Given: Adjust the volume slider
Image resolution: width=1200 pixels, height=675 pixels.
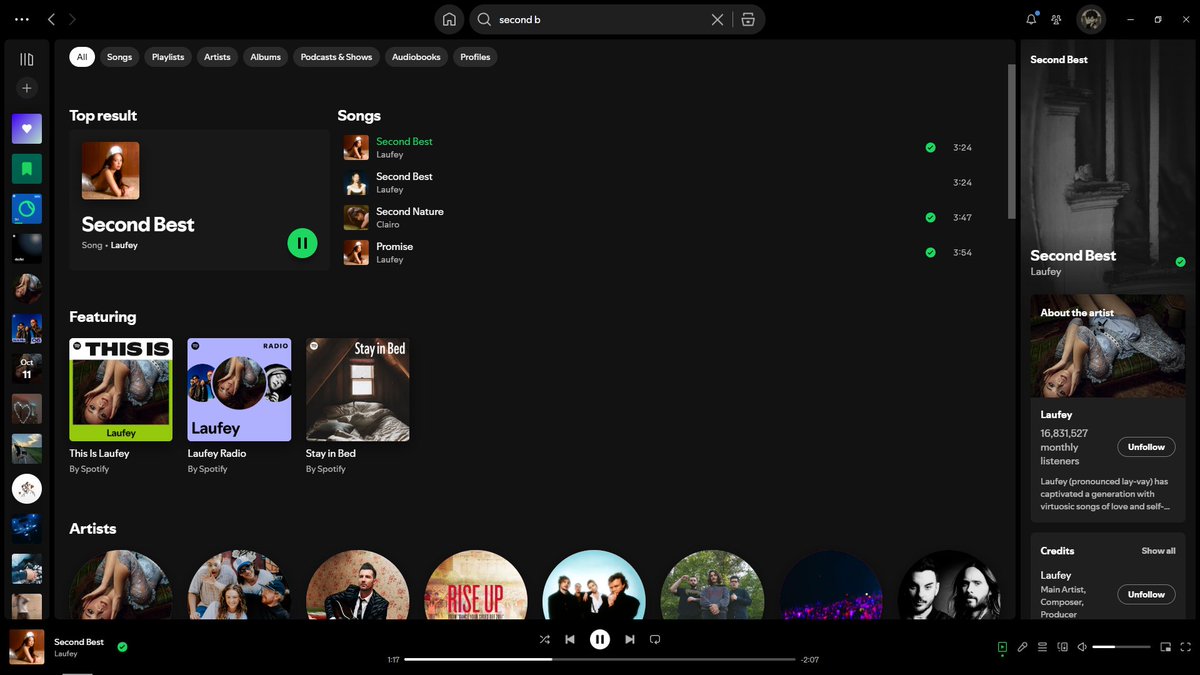Looking at the screenshot, I should coord(1120,647).
